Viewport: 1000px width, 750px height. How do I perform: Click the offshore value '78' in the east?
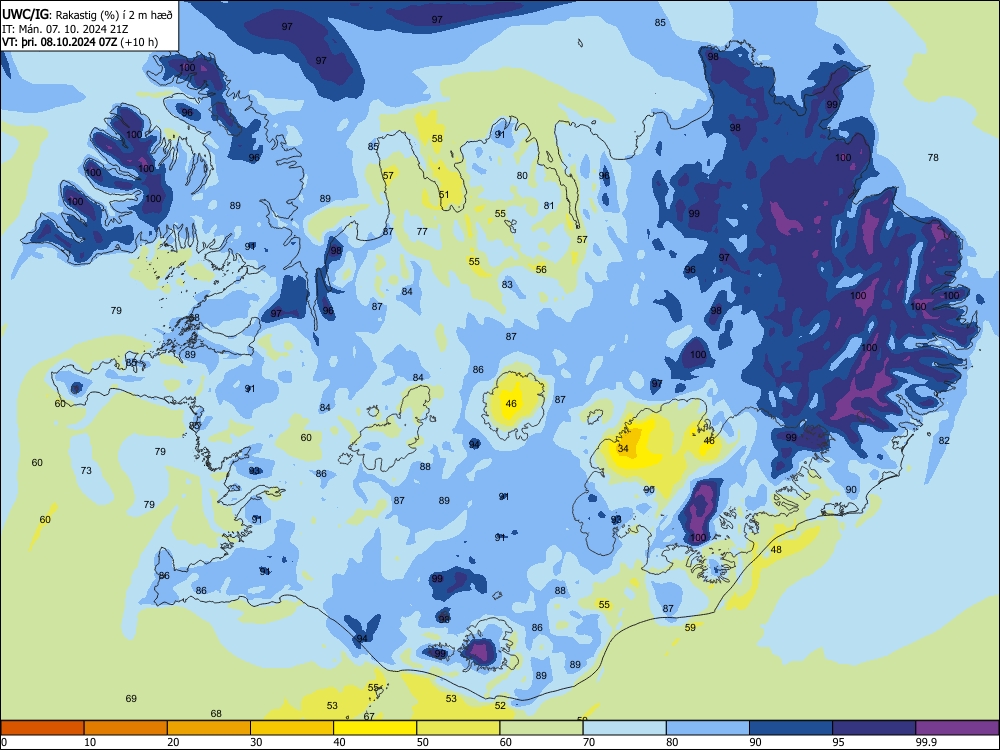(933, 157)
